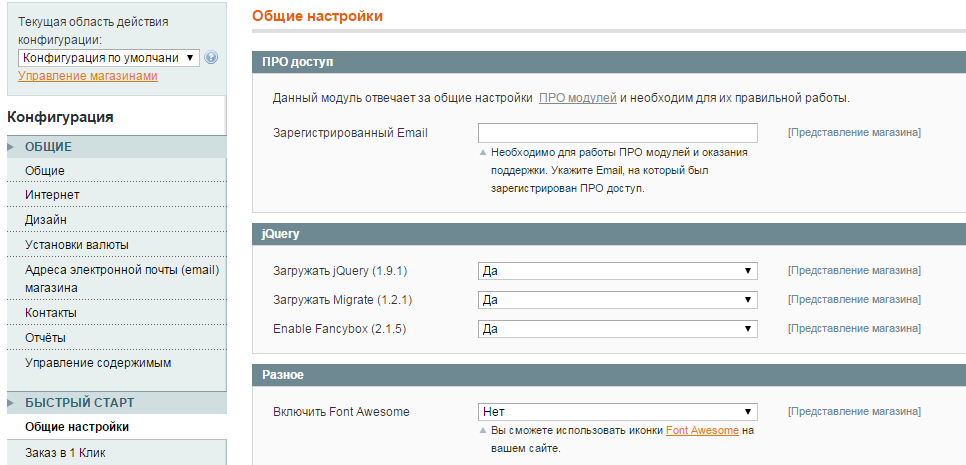This screenshot has width=966, height=465.
Task: Open the Общие configuration tab
Action: (45, 171)
